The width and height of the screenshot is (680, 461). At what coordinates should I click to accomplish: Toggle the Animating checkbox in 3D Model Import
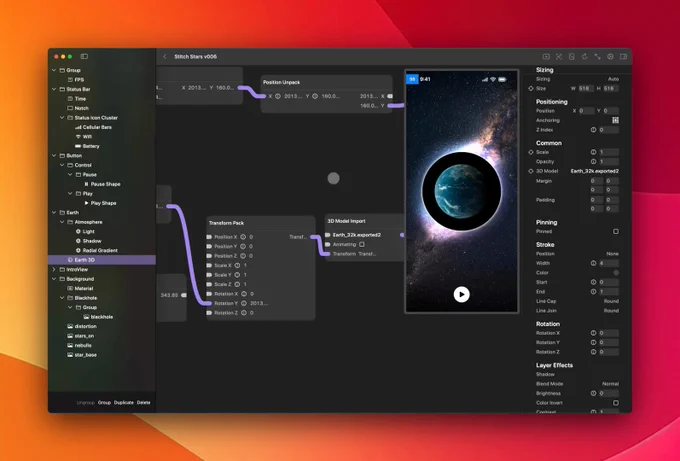(362, 245)
